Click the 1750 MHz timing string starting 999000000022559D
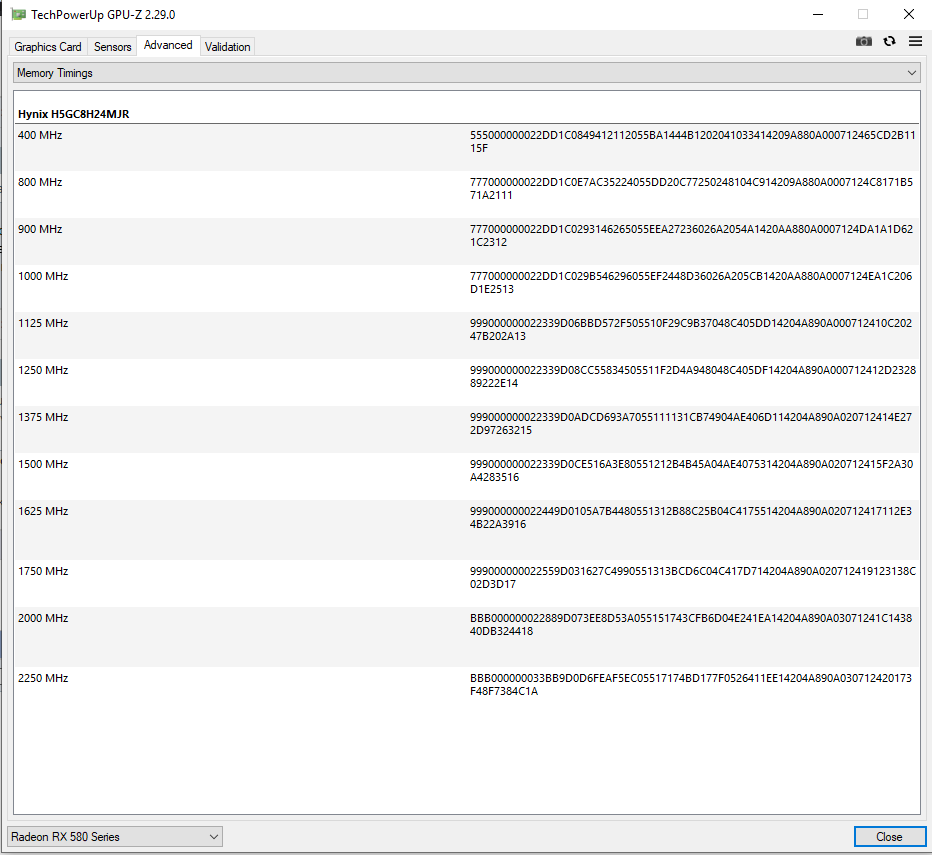 [693, 577]
